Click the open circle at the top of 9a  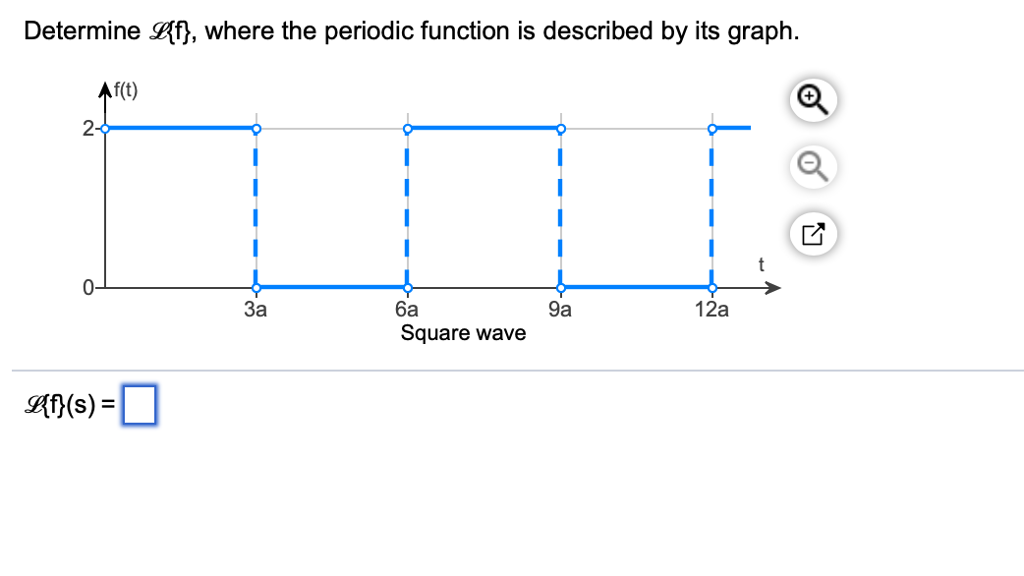pos(560,128)
